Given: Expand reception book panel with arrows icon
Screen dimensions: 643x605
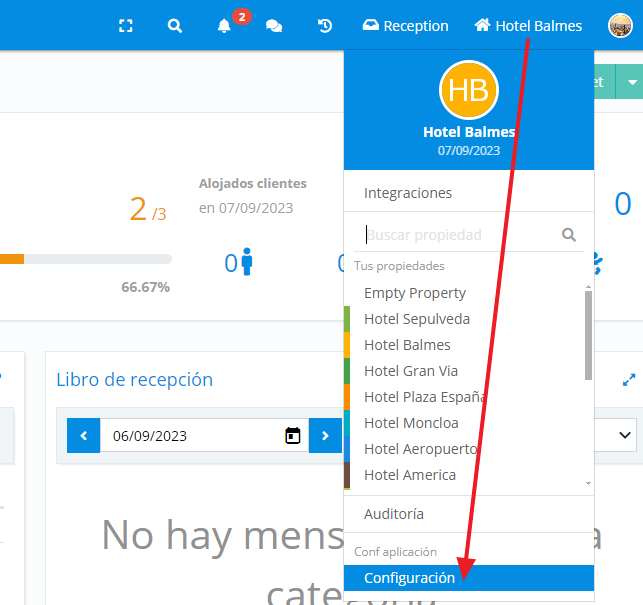Looking at the screenshot, I should [x=629, y=380].
